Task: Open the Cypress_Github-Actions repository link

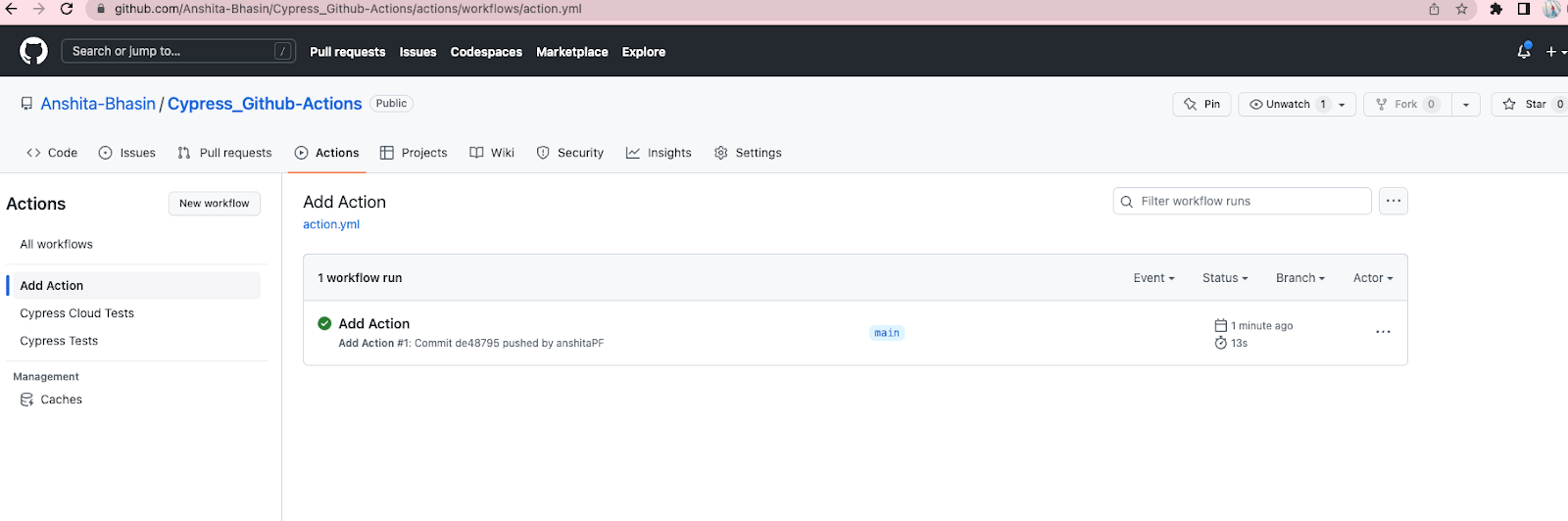Action: [x=265, y=104]
